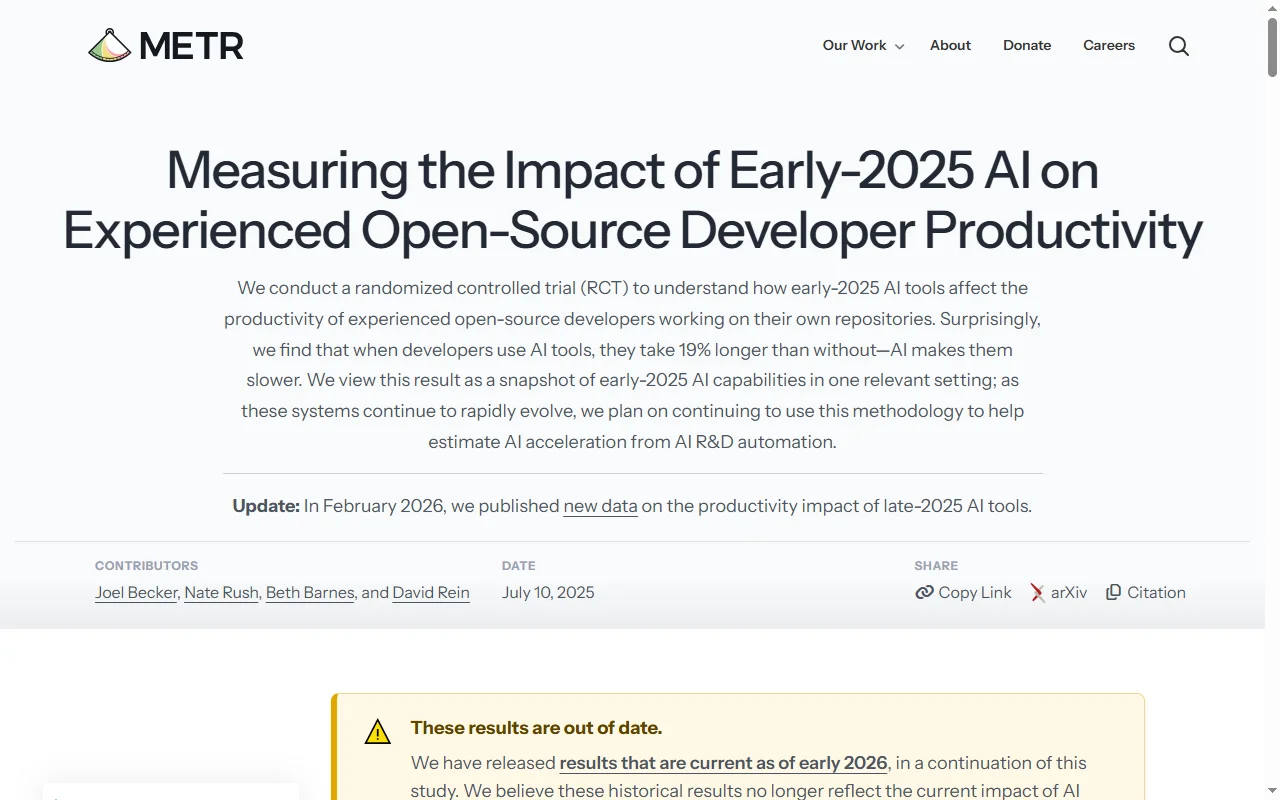Expand the Our Work chevron
Image resolution: width=1280 pixels, height=800 pixels.
click(x=899, y=47)
